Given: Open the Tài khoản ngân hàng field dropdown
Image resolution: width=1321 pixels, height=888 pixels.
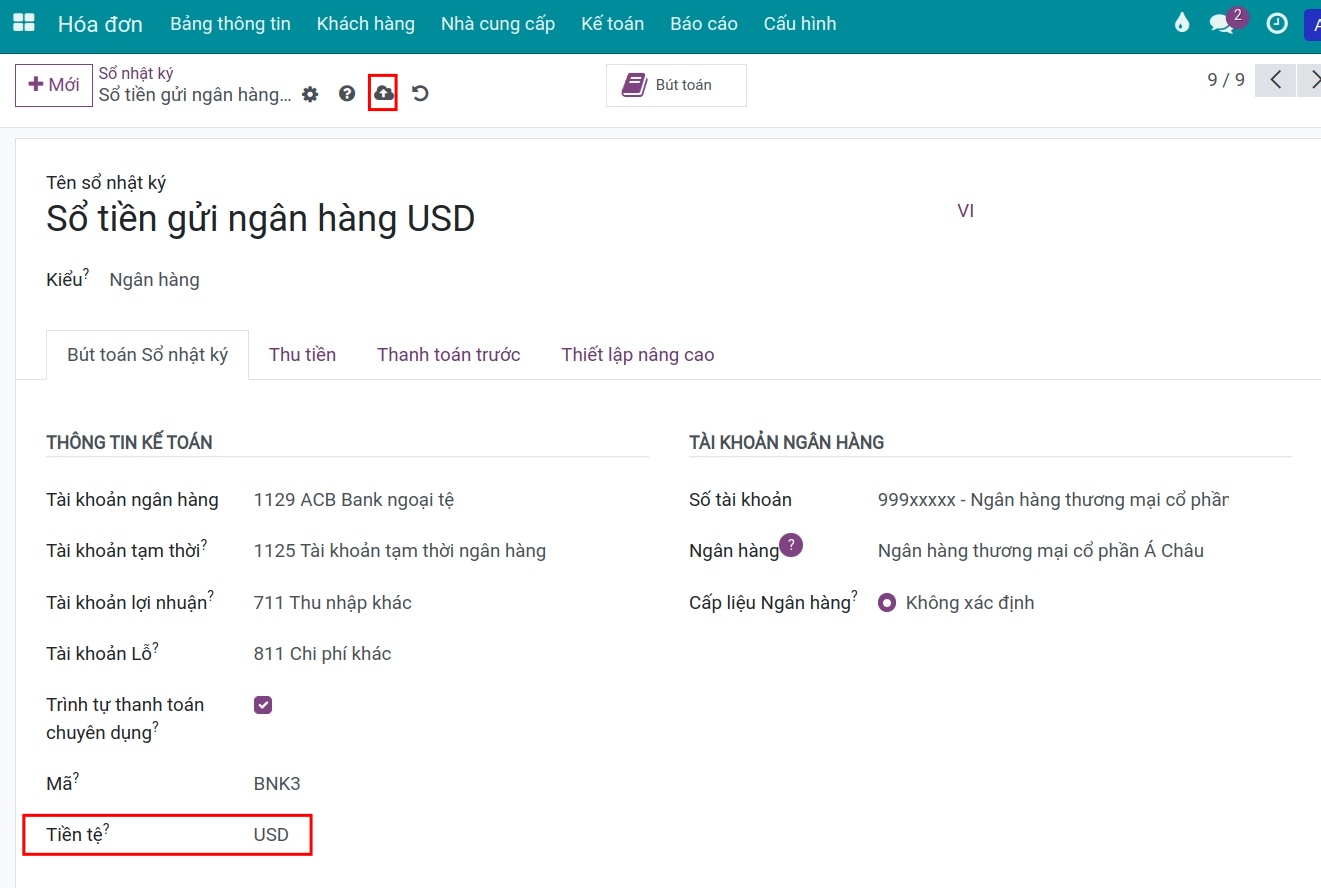Looking at the screenshot, I should pyautogui.click(x=450, y=500).
